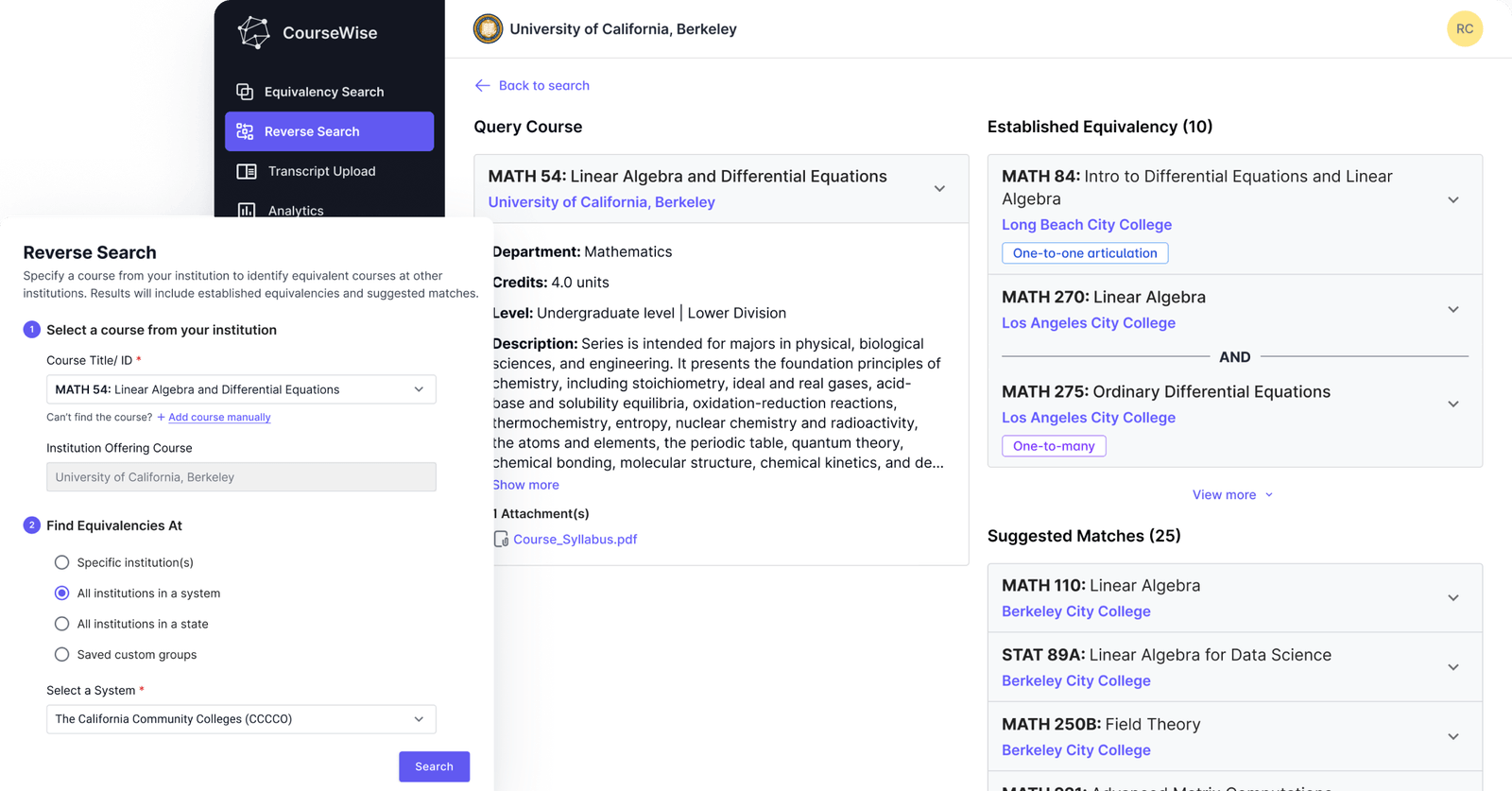Click the Established Equivalency (10) heading

pos(1100,127)
